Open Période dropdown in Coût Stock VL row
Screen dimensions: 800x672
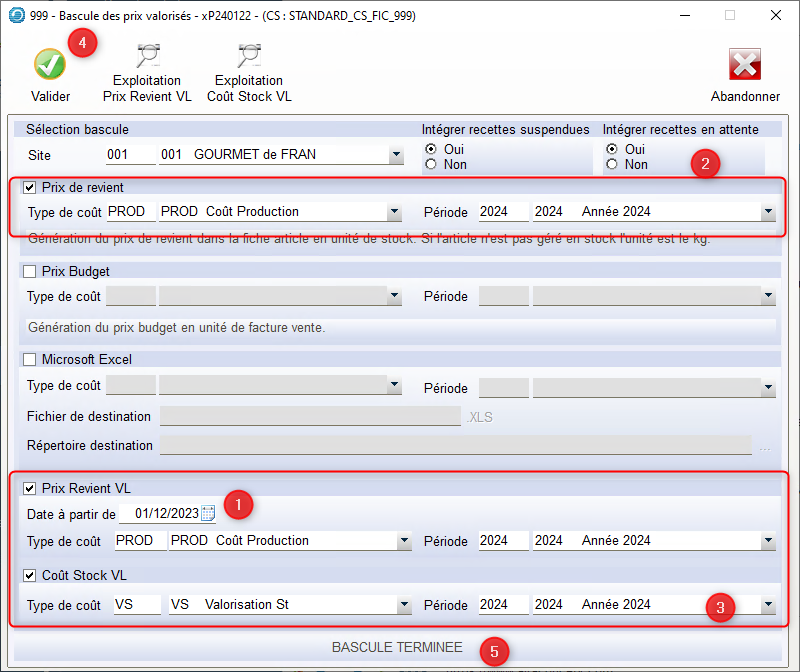(x=767, y=605)
